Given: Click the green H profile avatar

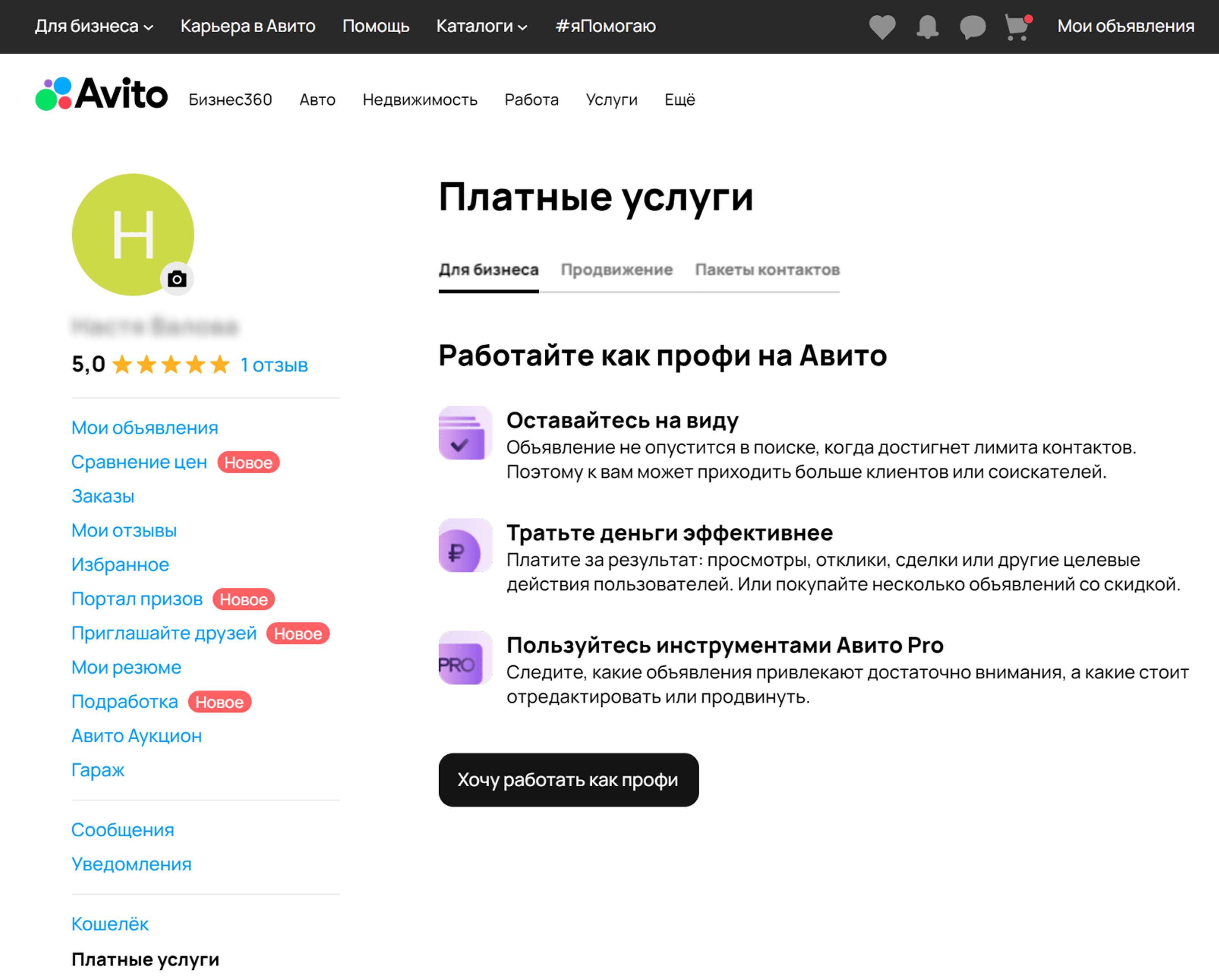Looking at the screenshot, I should click(x=133, y=235).
